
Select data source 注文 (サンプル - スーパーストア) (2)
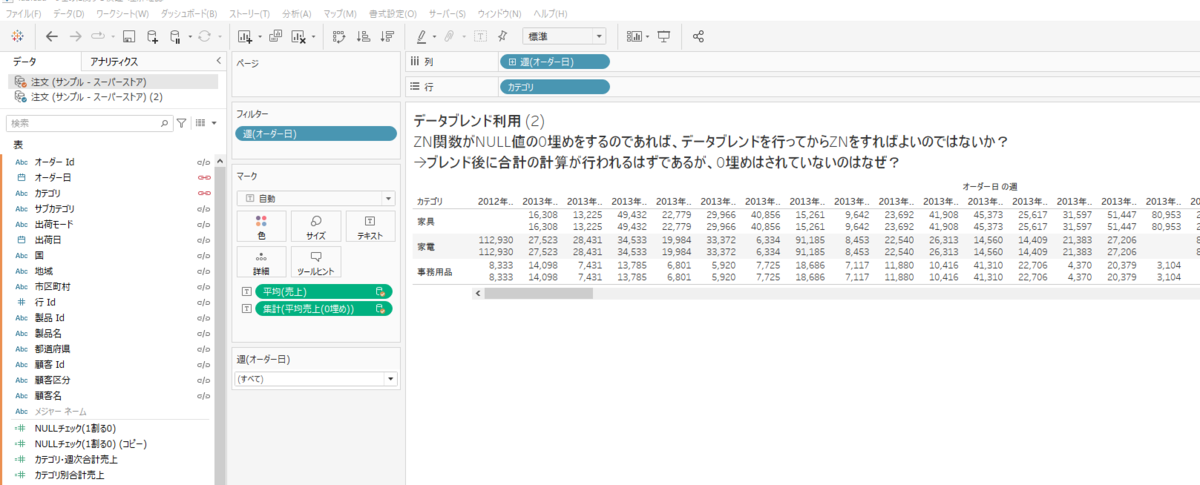point(96,97)
